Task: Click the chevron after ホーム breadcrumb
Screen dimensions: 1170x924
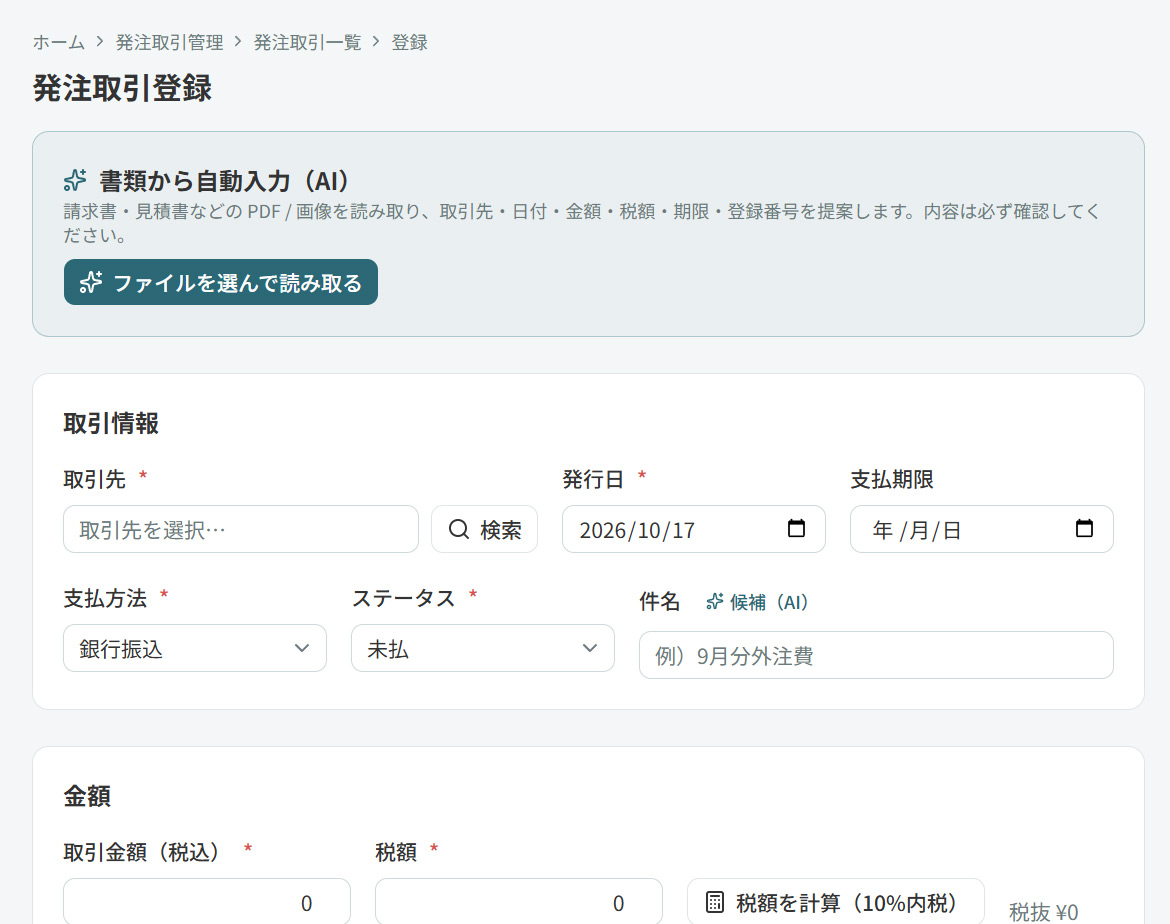Action: click(100, 42)
